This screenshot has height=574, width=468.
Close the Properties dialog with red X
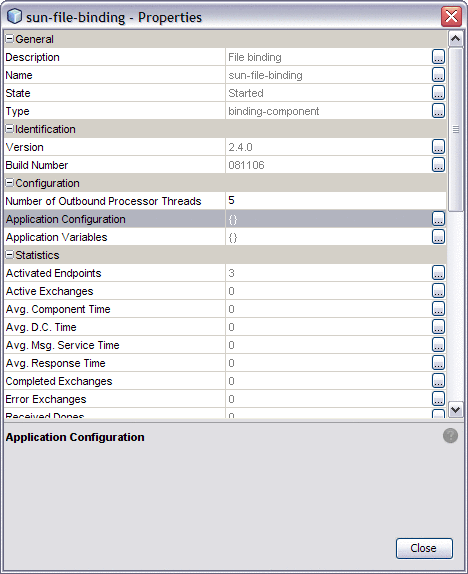pos(451,16)
